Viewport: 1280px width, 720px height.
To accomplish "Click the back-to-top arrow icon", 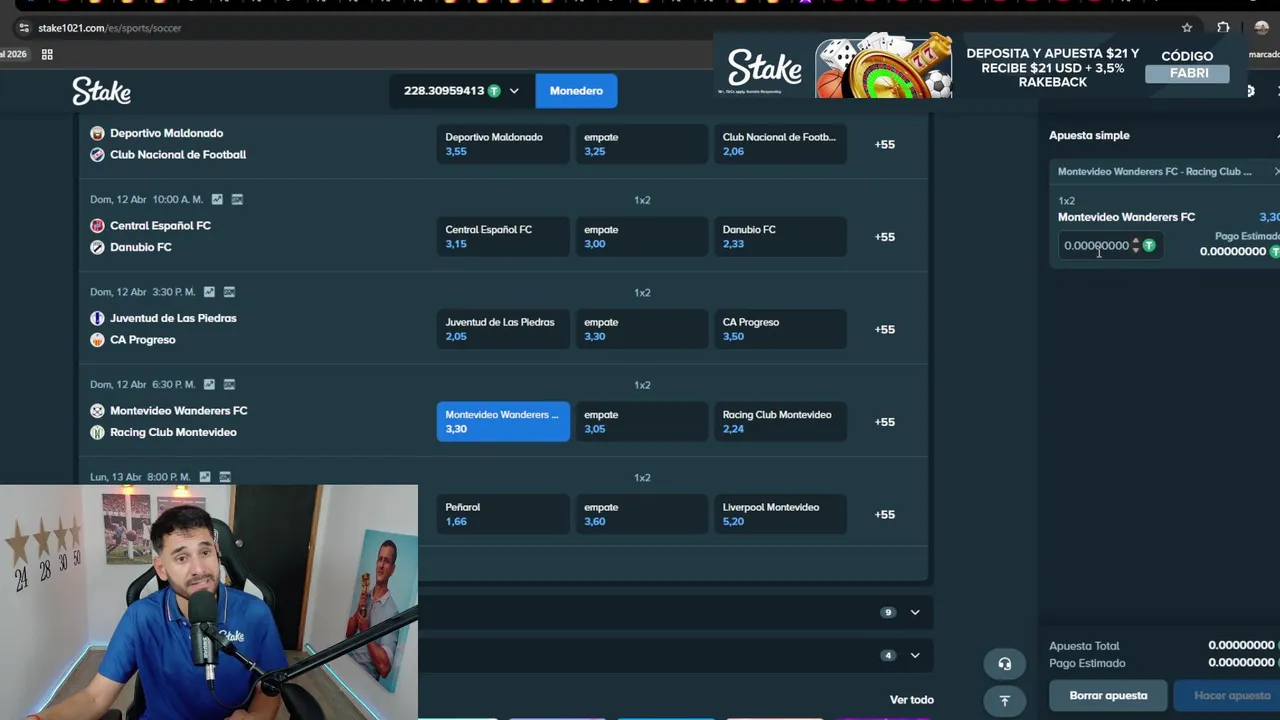I will click(1005, 700).
